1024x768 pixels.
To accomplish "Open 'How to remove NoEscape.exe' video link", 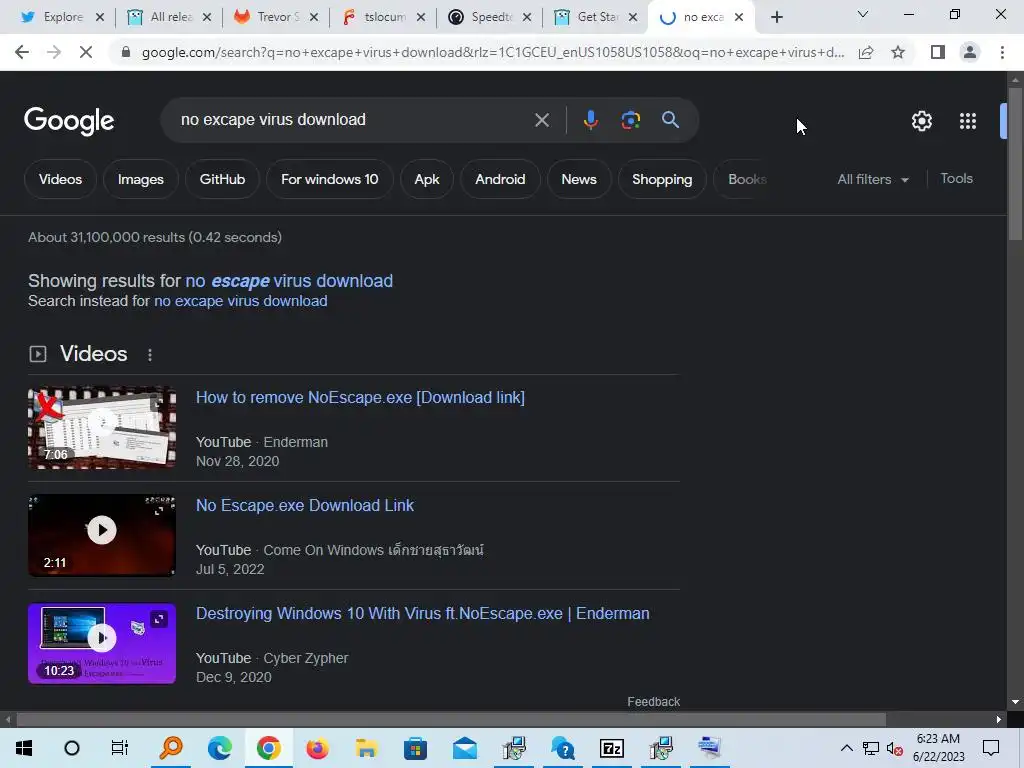I will coord(360,397).
